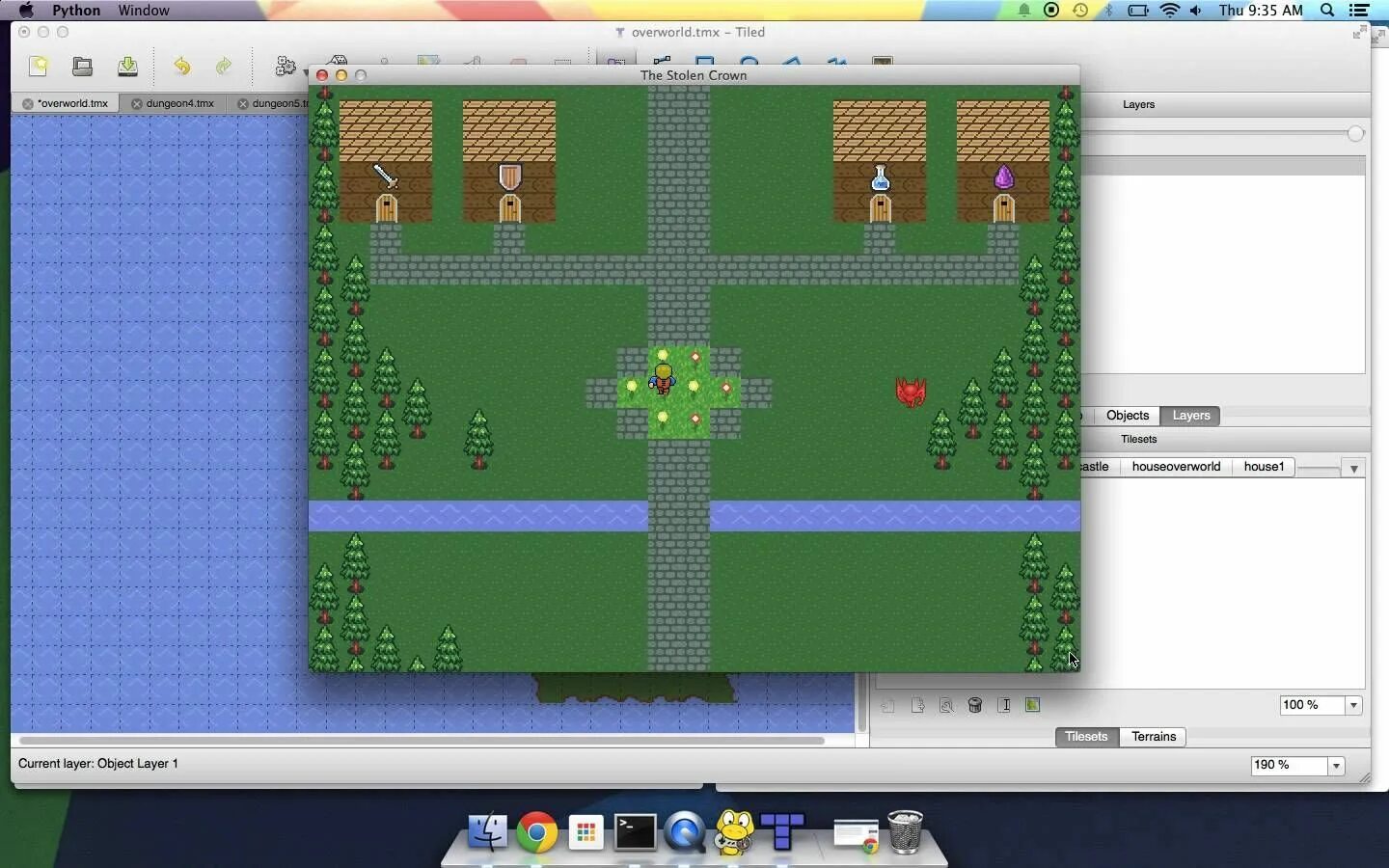Open Google Chrome from the Dock
Screen dimensions: 1389x868
tap(536, 831)
